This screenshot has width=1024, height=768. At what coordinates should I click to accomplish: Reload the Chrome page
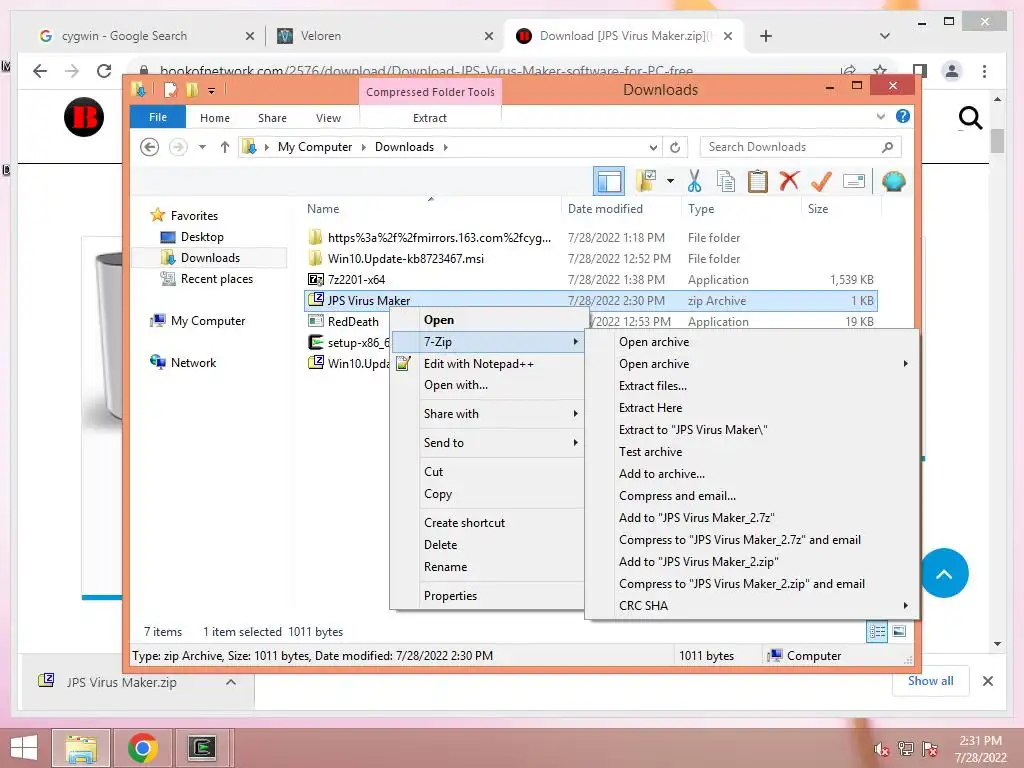[104, 71]
